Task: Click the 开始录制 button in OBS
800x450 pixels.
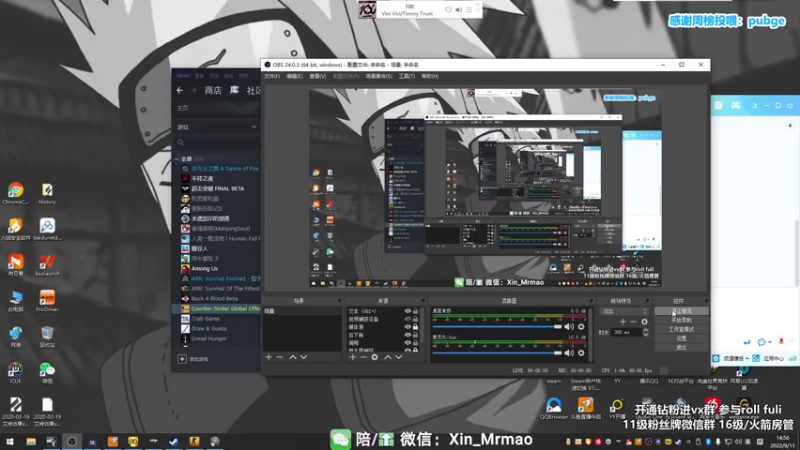Action: [x=681, y=320]
